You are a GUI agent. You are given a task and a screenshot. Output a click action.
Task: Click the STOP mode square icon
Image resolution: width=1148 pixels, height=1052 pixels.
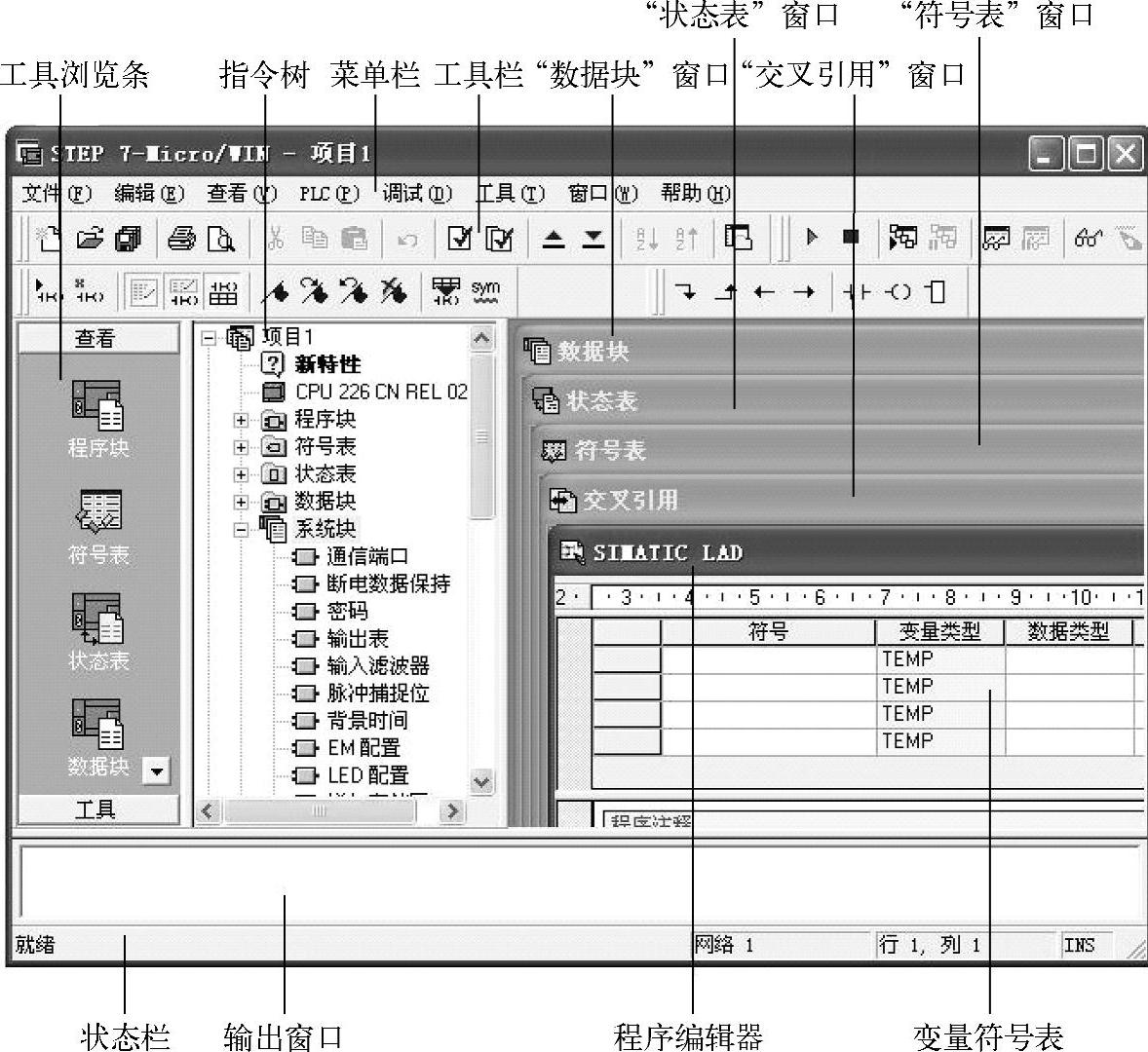pyautogui.click(x=850, y=237)
